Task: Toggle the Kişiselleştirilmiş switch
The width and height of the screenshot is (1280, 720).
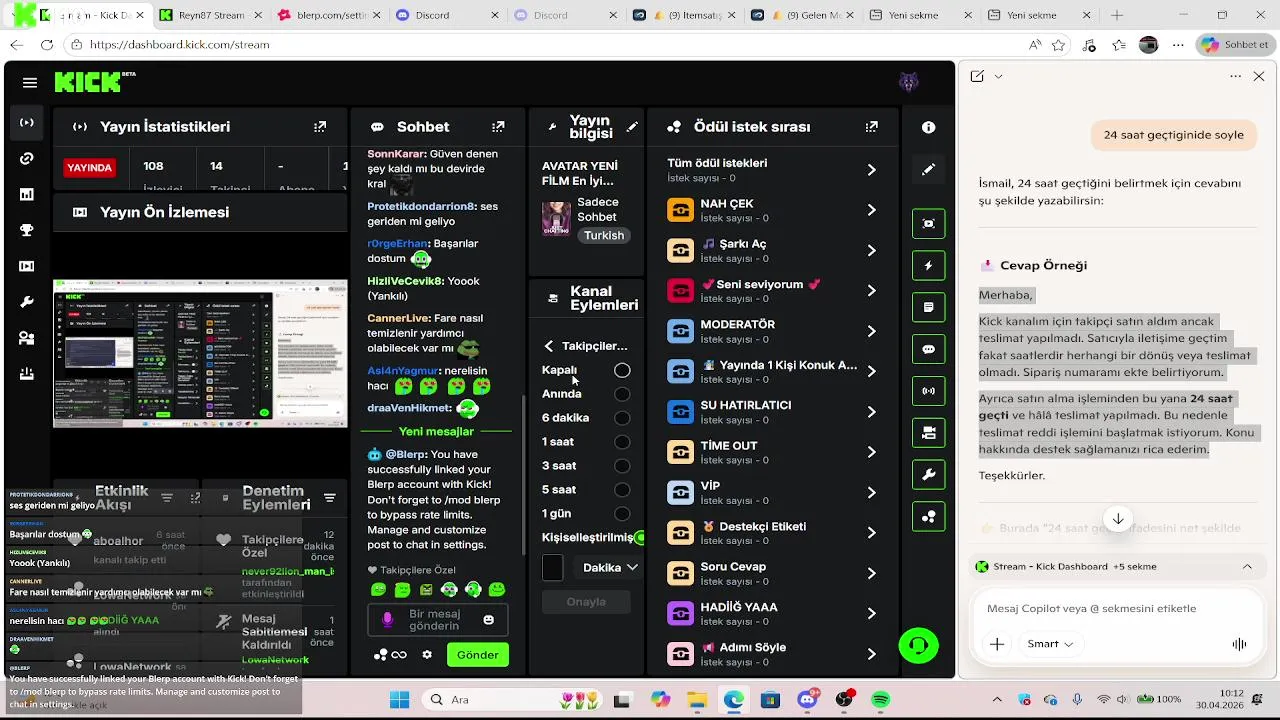Action: pyautogui.click(x=640, y=538)
